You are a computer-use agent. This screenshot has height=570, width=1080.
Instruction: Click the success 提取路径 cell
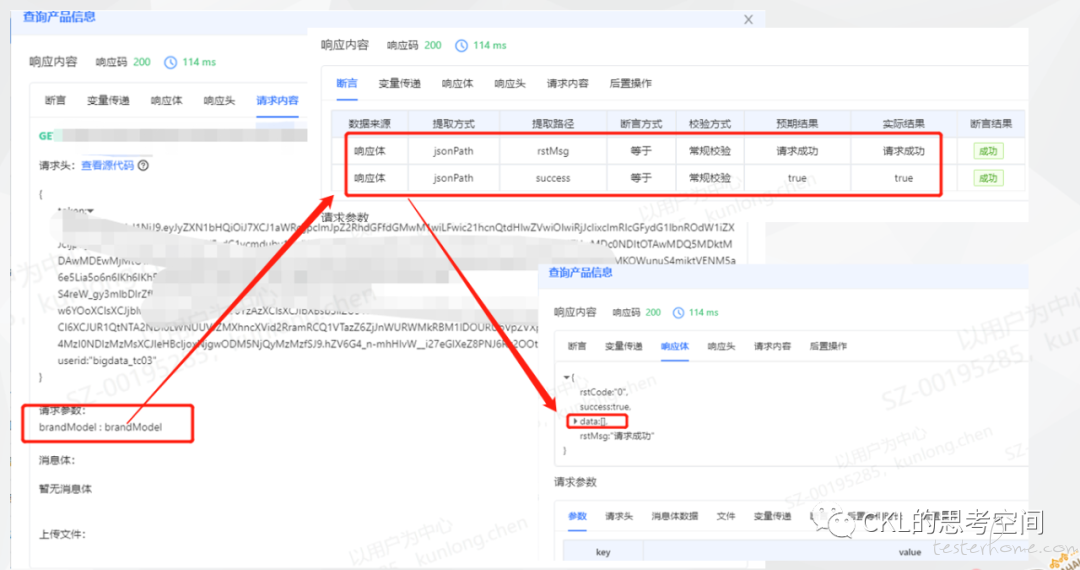coord(553,178)
